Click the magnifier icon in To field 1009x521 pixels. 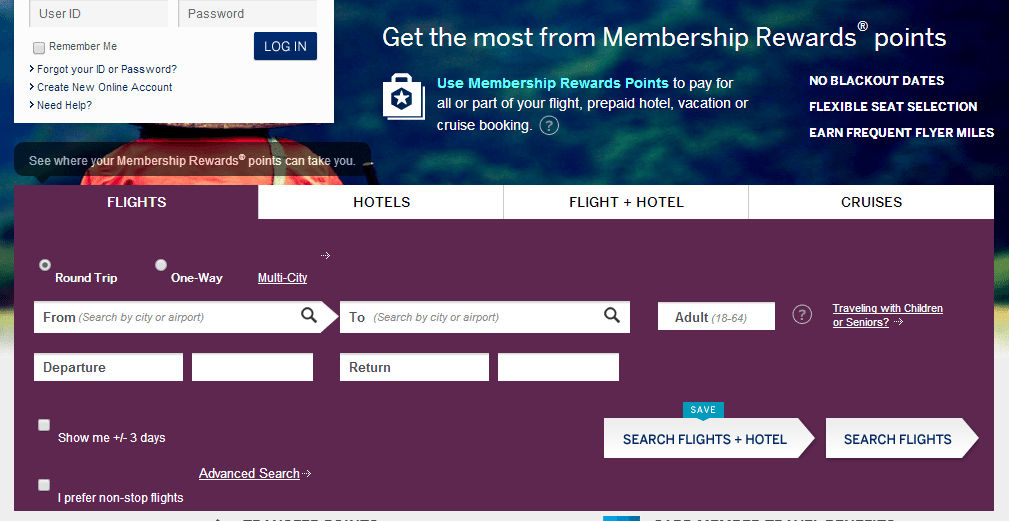(x=612, y=315)
